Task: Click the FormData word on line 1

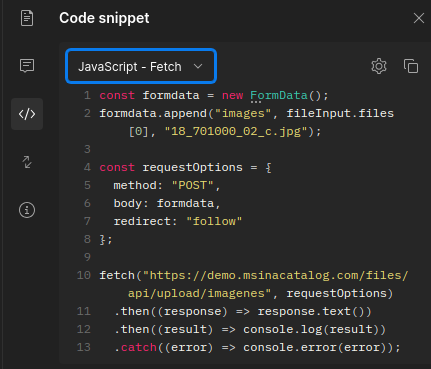Action: click(x=279, y=95)
